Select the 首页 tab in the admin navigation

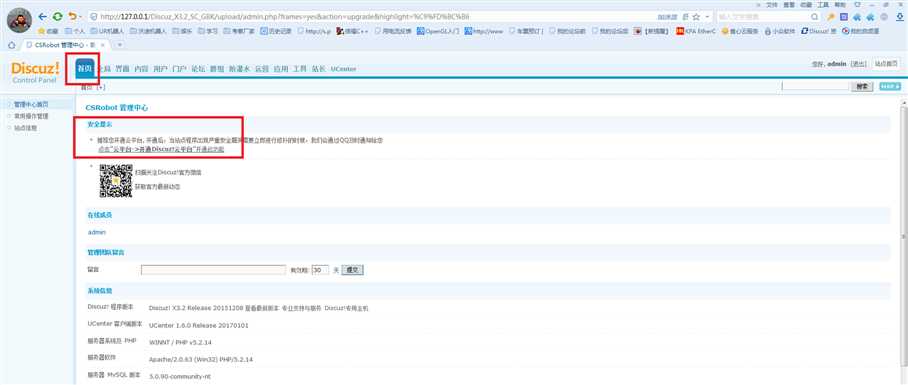85,68
